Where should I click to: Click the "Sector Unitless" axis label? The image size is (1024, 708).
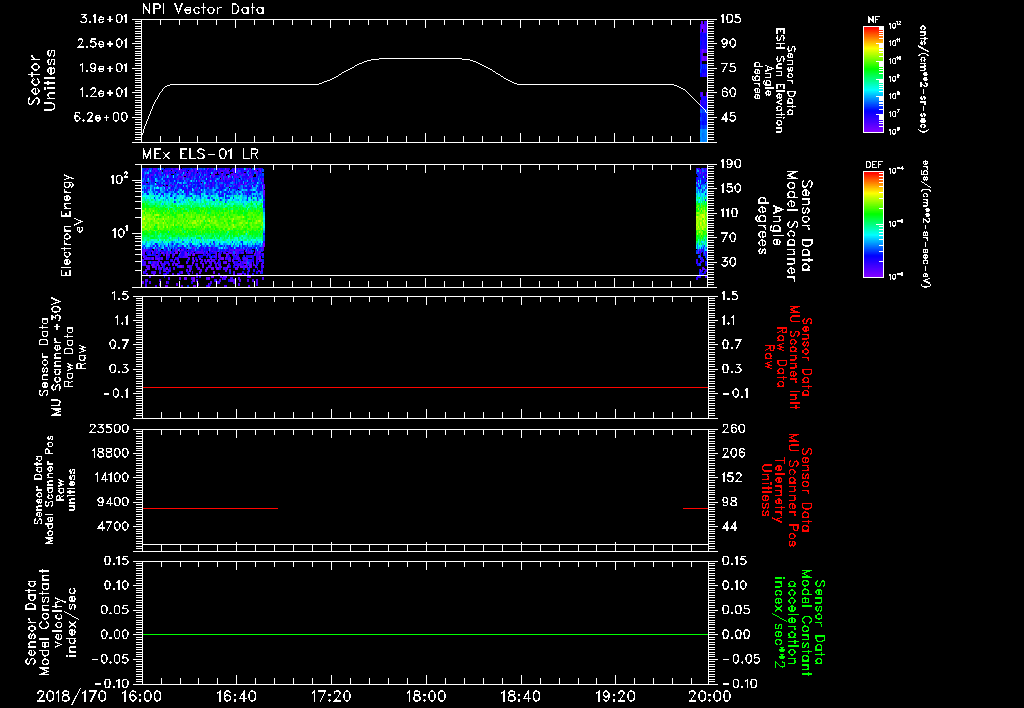click(x=41, y=80)
